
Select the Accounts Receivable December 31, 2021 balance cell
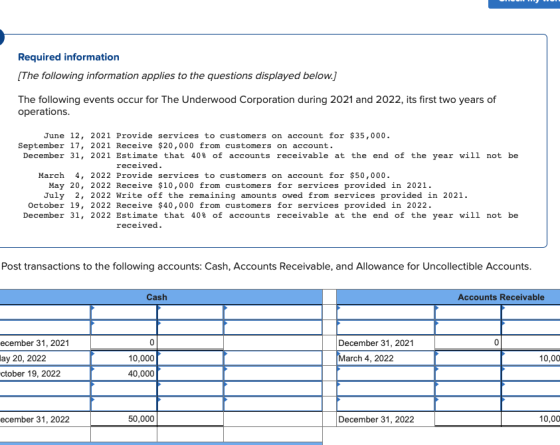(468, 343)
